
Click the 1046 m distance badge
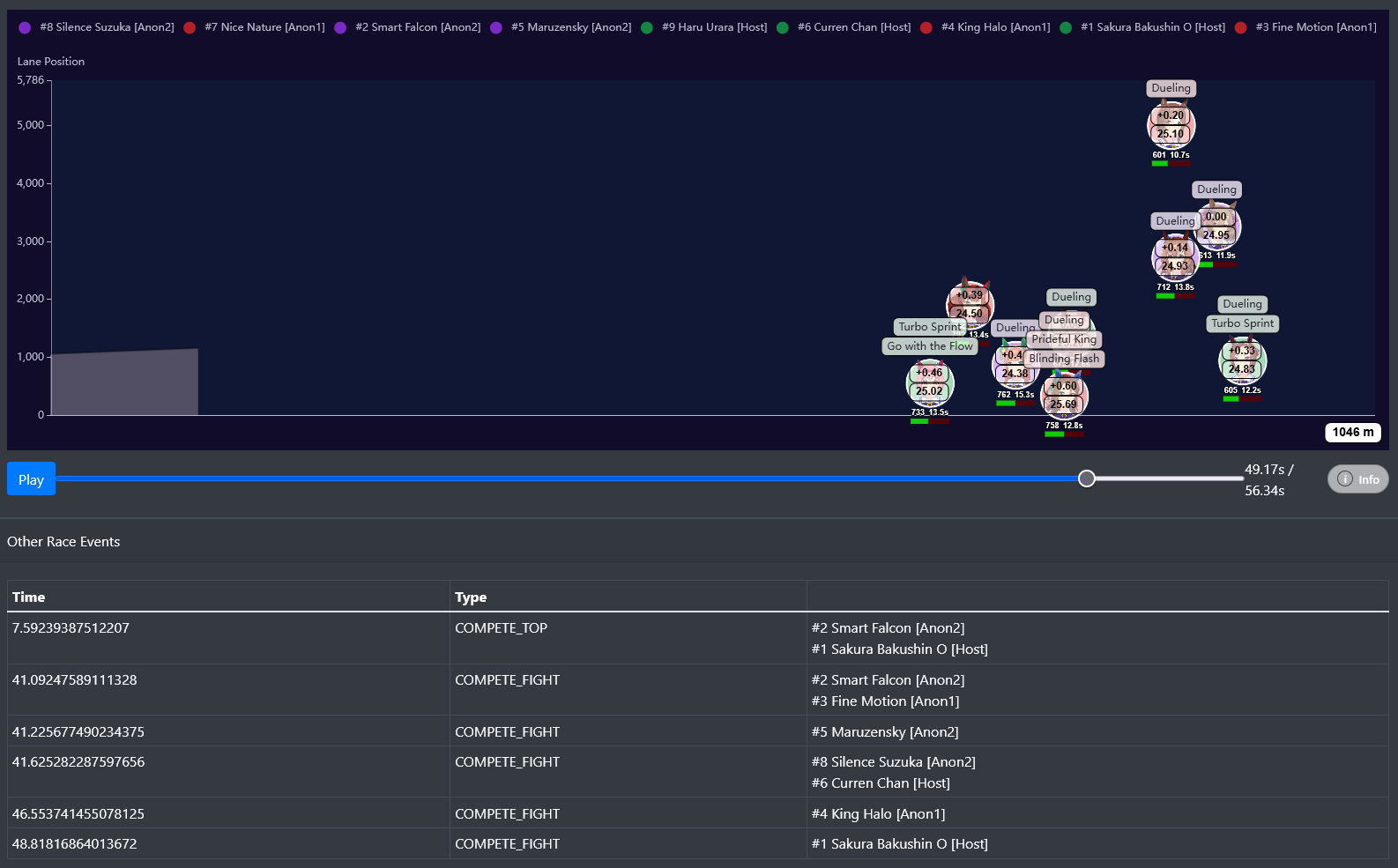pos(1353,433)
